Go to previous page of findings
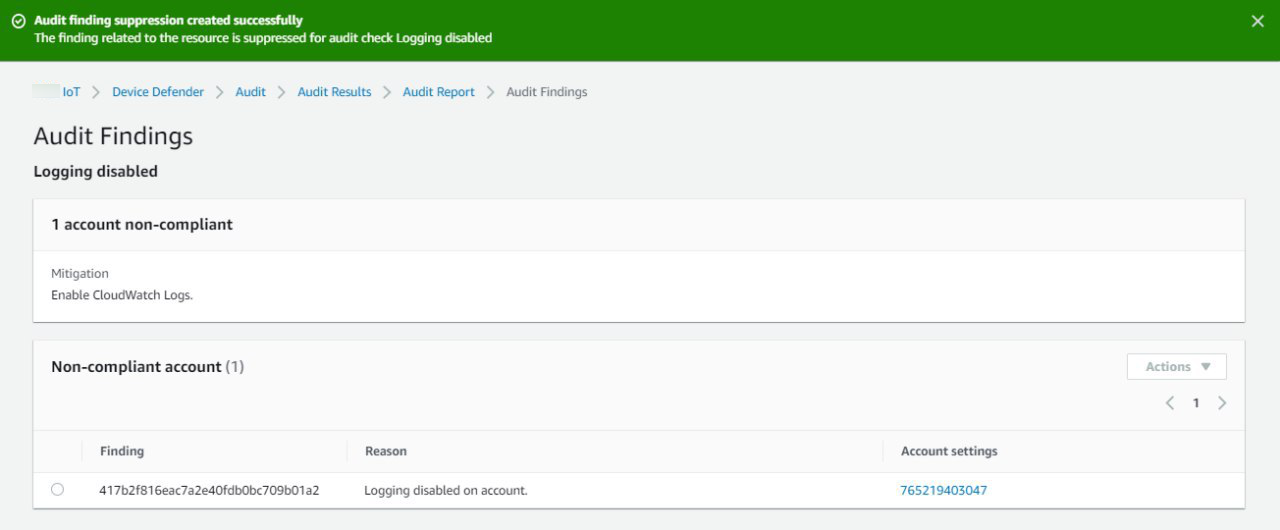 [x=1169, y=403]
